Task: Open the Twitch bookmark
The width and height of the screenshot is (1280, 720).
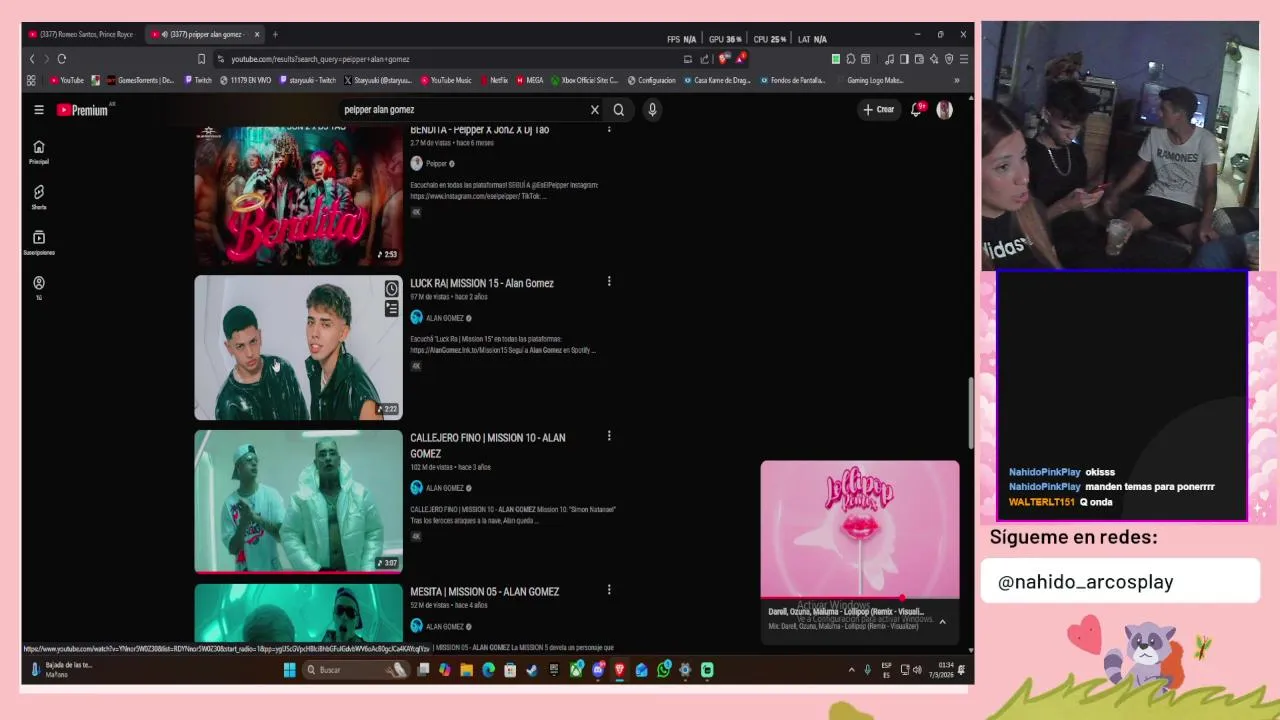Action: [x=197, y=80]
